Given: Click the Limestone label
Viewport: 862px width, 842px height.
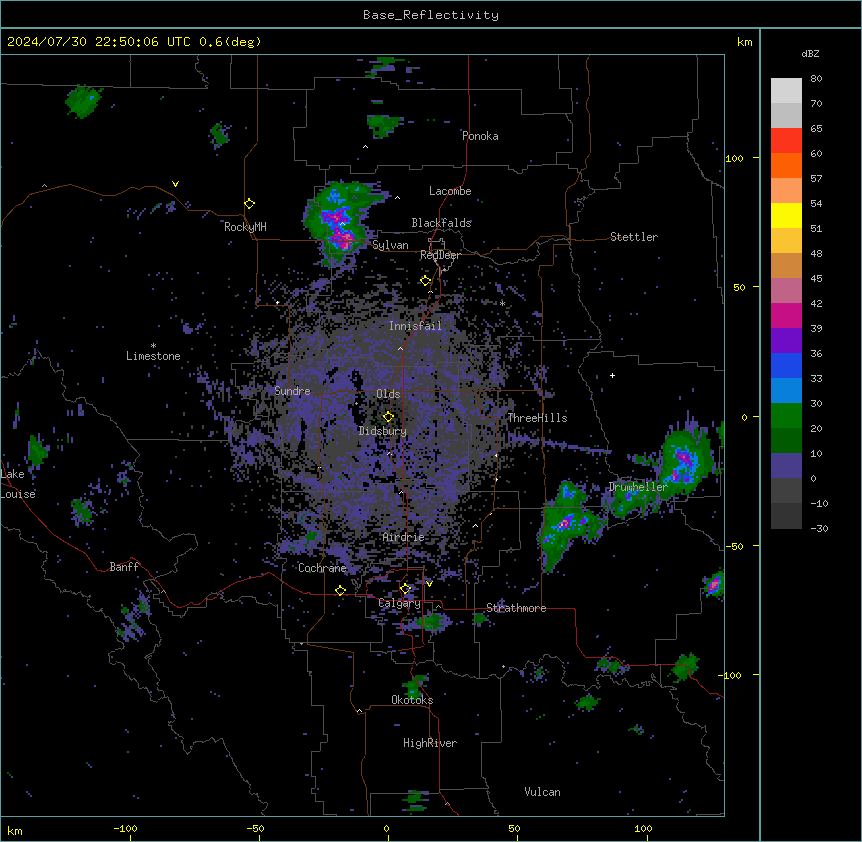Looking at the screenshot, I should click(153, 356).
